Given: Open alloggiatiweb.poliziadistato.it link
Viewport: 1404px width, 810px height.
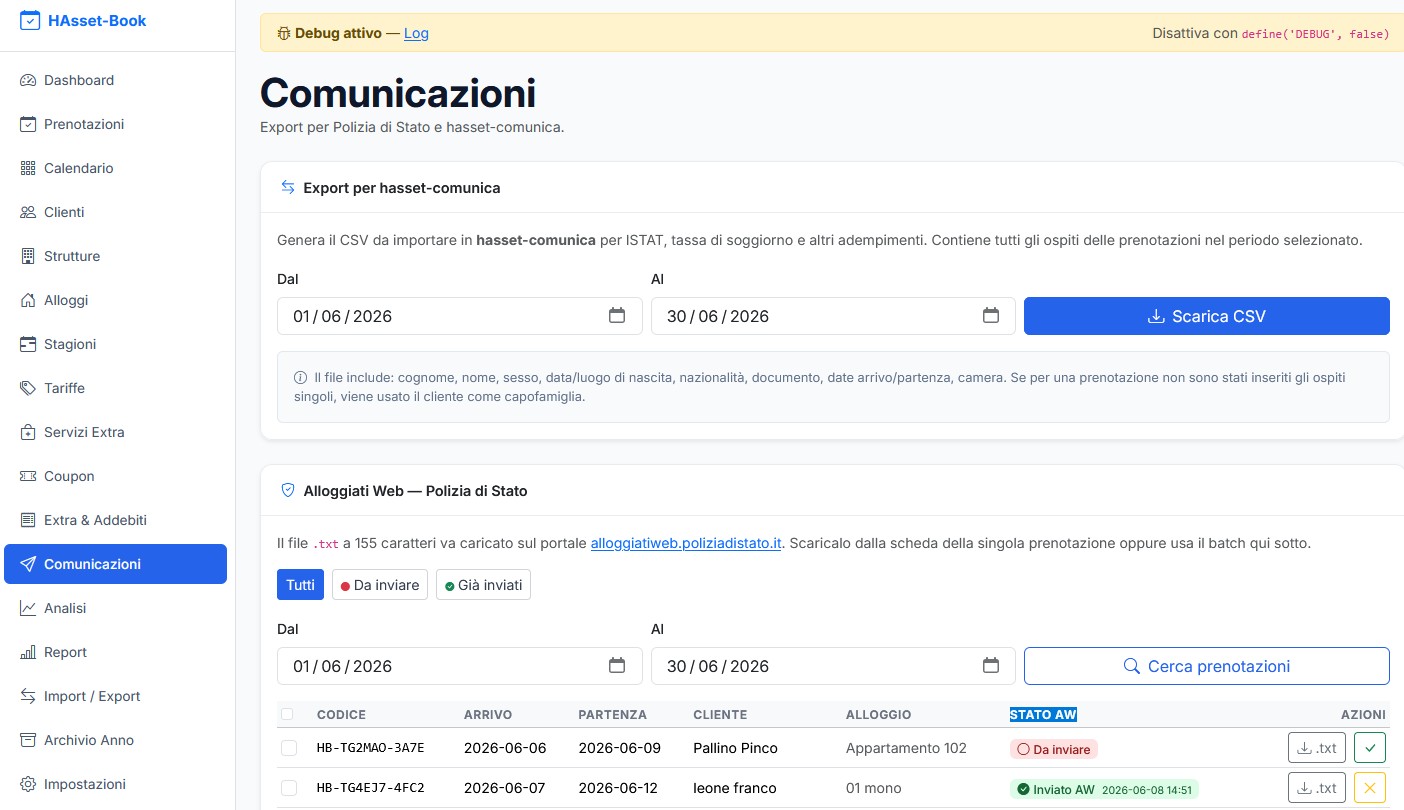Looking at the screenshot, I should (686, 544).
